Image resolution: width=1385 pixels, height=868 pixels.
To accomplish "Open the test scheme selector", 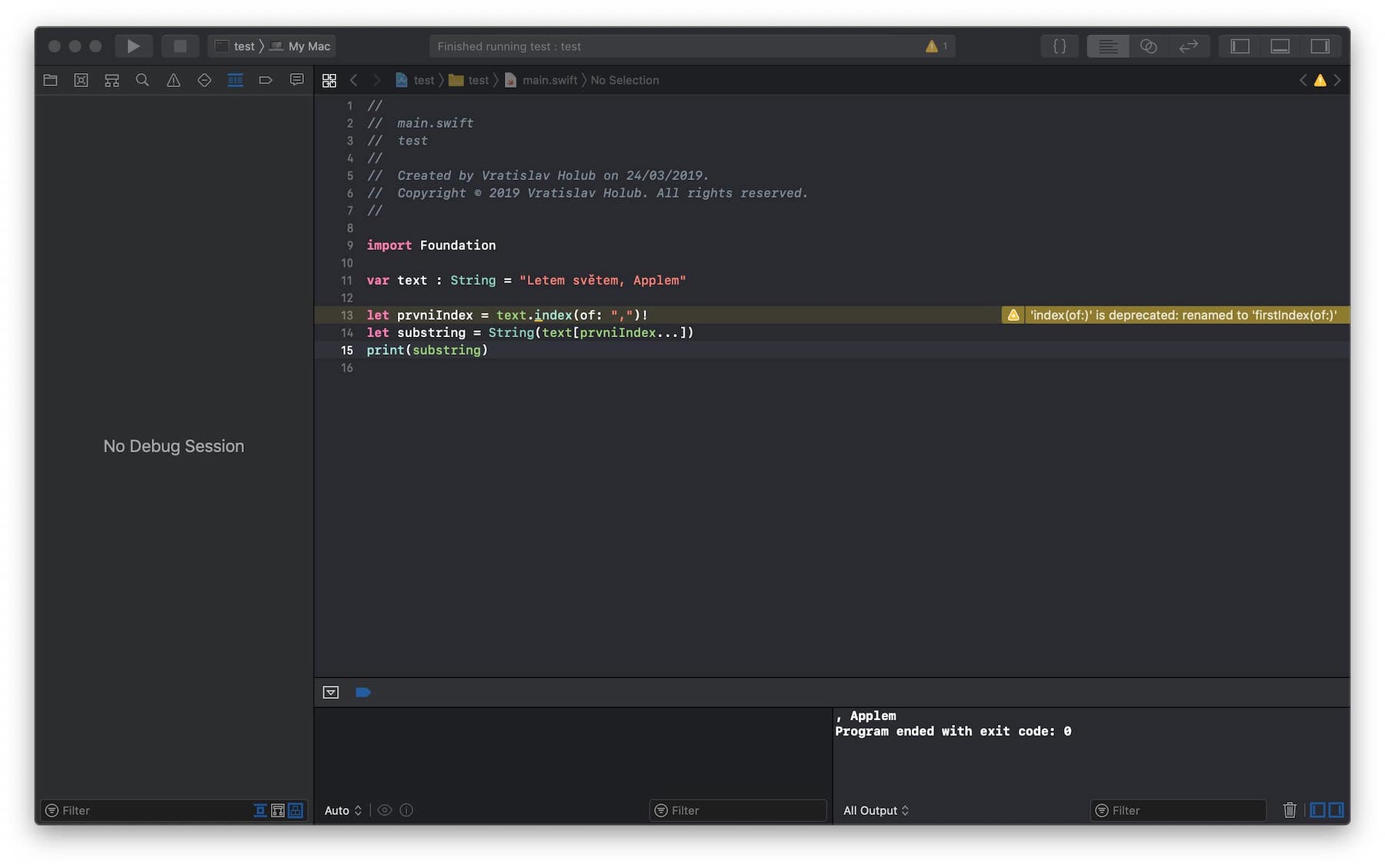I will [235, 46].
